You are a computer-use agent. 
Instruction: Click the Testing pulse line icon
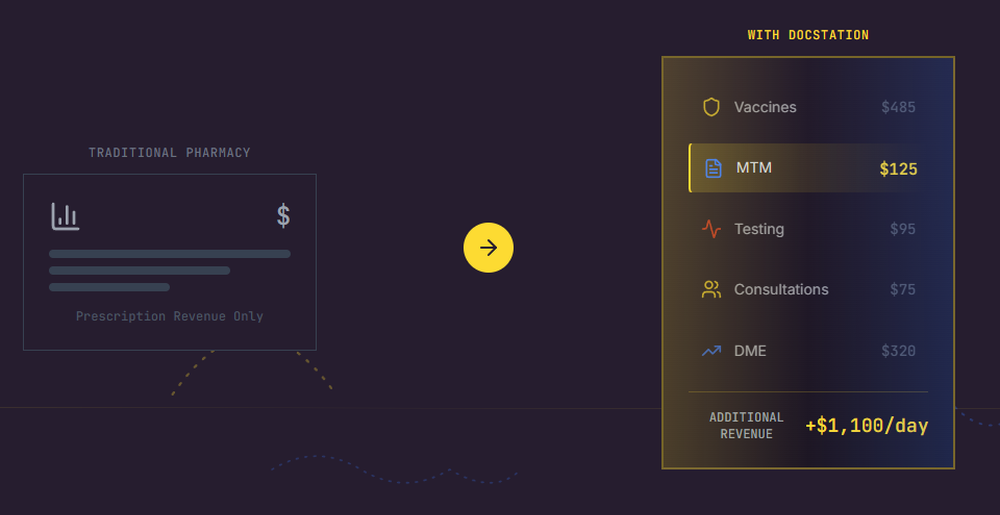point(711,229)
